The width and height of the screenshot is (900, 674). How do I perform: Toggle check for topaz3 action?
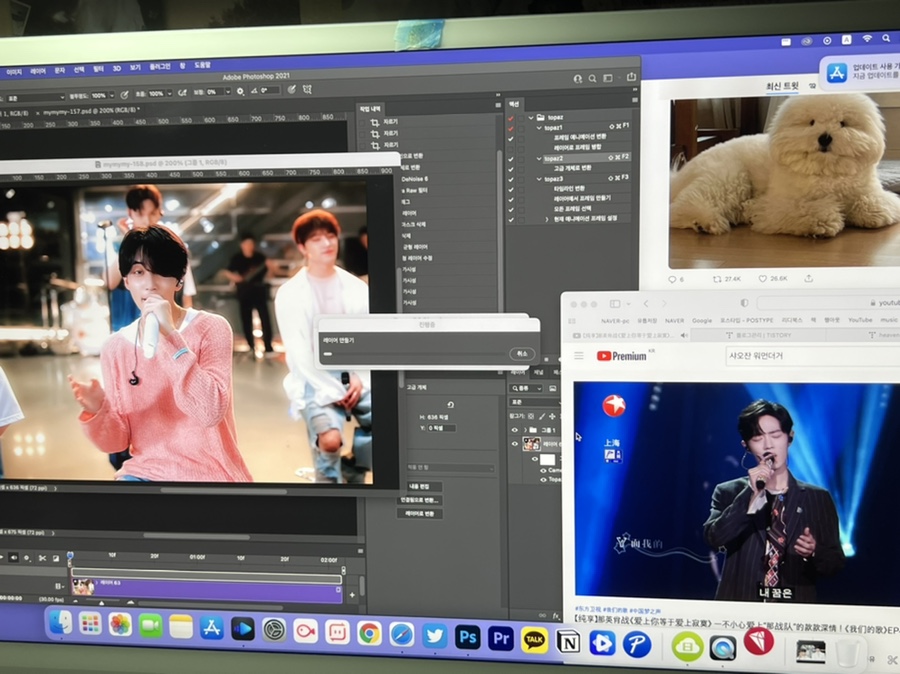(x=510, y=180)
